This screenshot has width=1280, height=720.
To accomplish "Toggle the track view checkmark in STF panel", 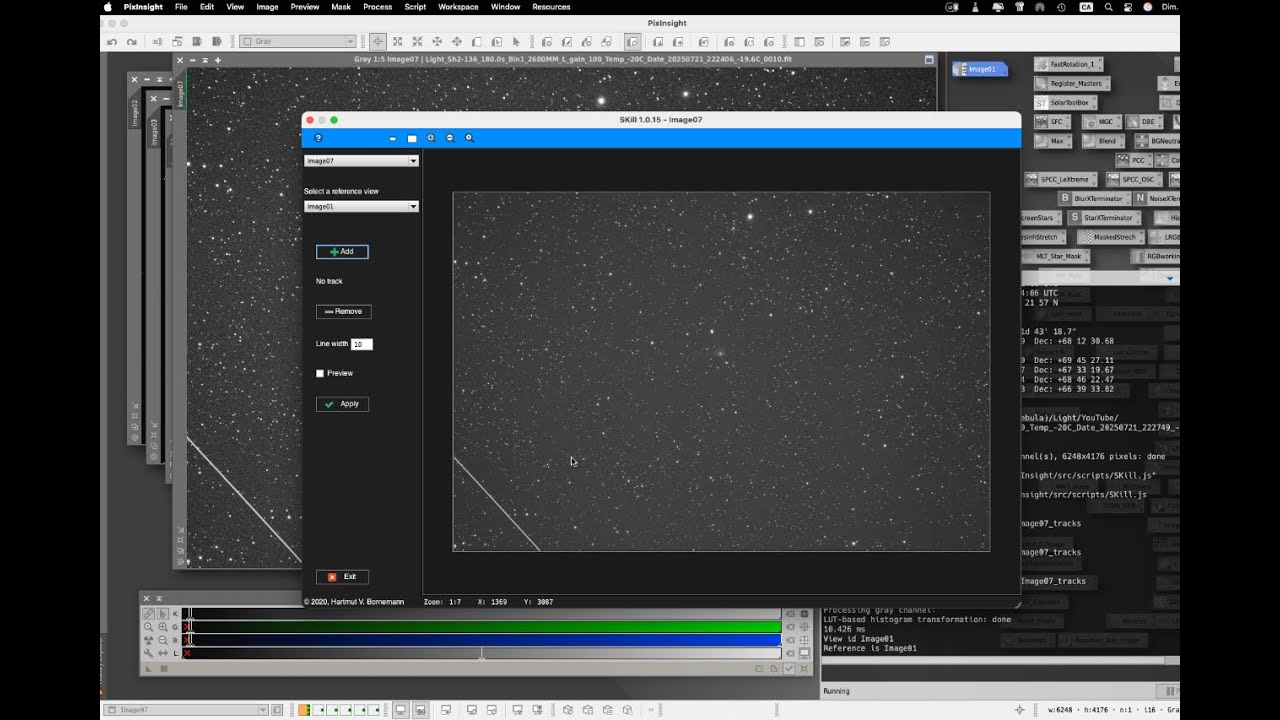I will 789,668.
